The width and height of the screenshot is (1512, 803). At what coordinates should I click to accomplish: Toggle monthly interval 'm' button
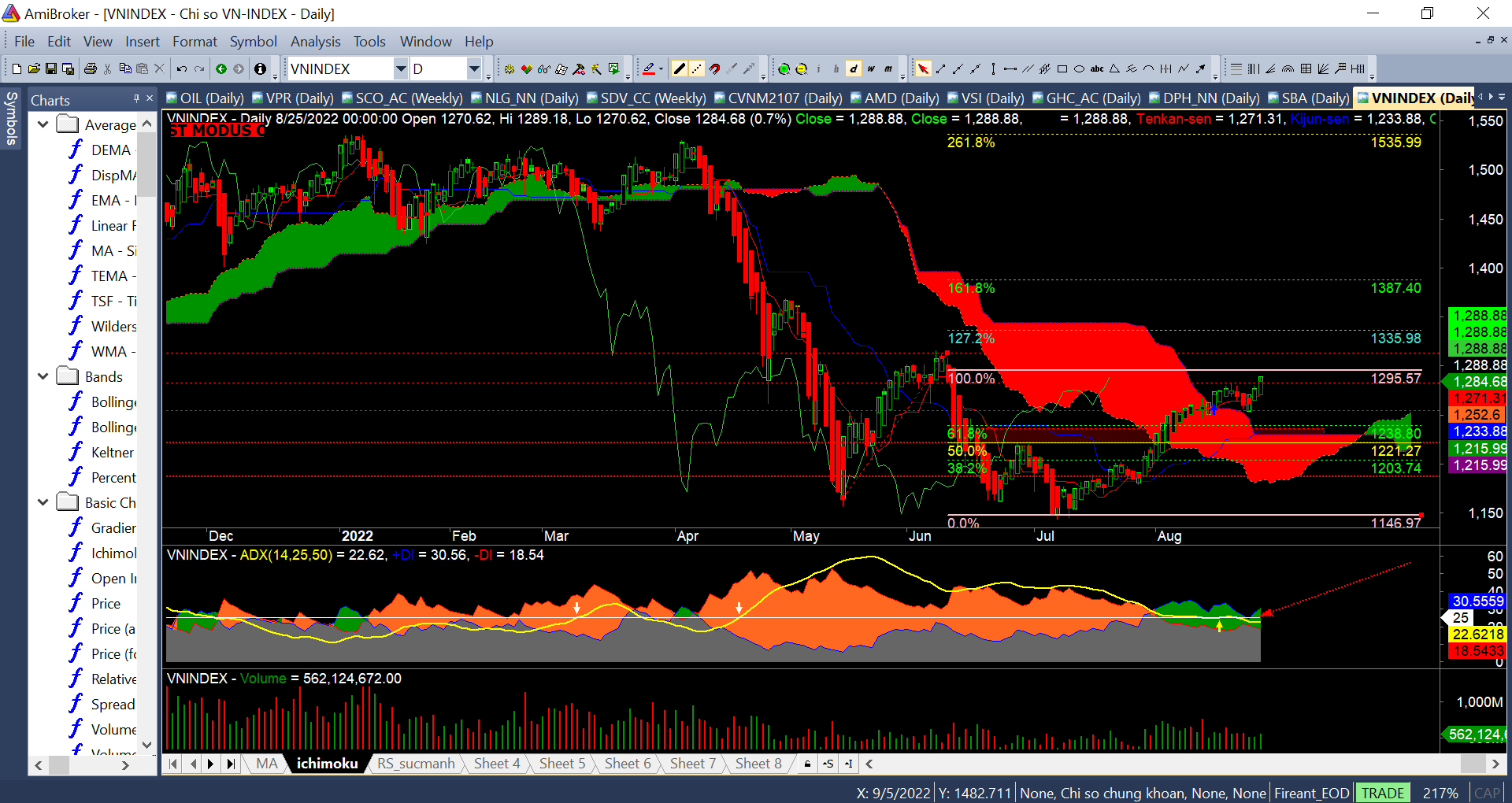click(888, 69)
